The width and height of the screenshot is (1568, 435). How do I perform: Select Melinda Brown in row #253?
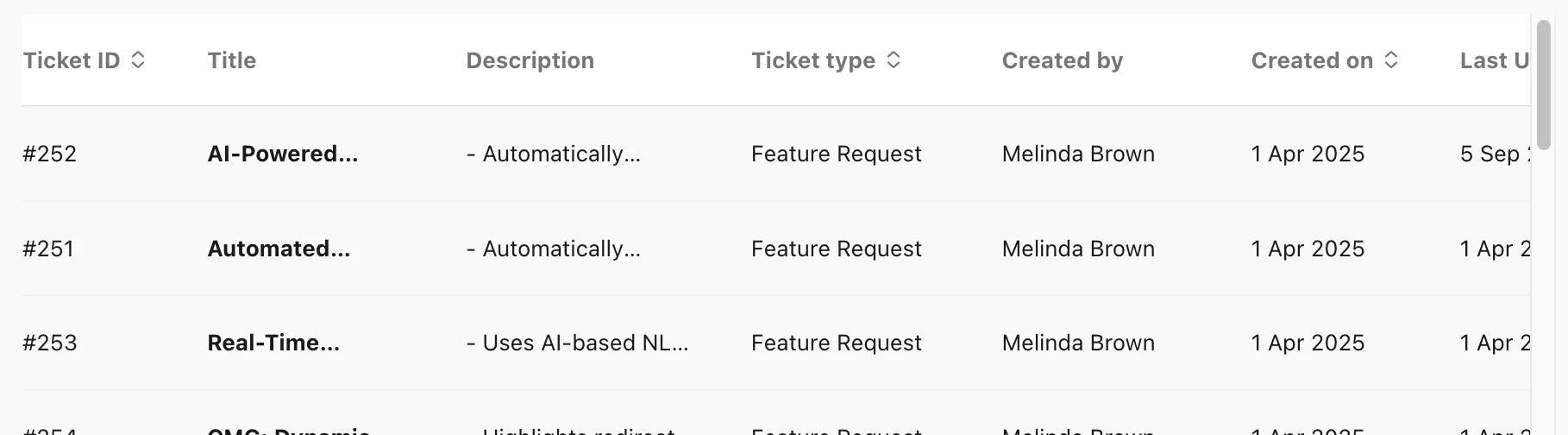point(1078,343)
